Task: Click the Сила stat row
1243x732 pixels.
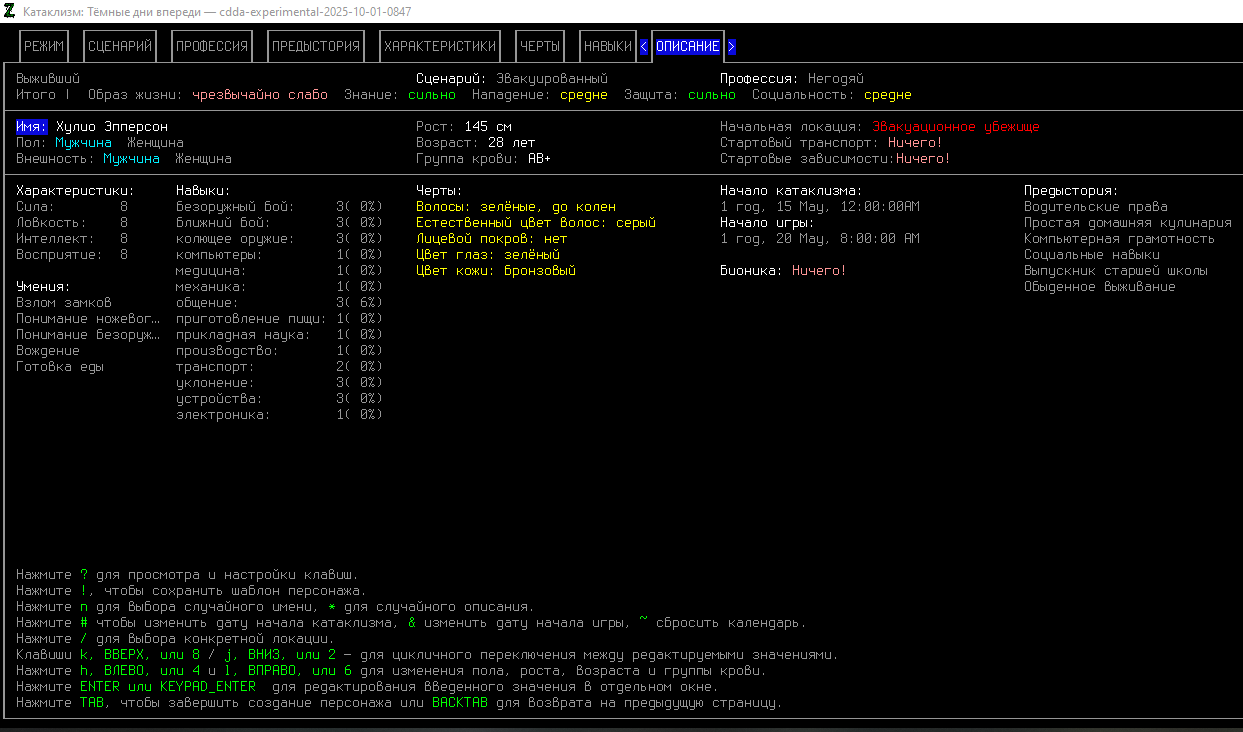Action: pyautogui.click(x=72, y=207)
